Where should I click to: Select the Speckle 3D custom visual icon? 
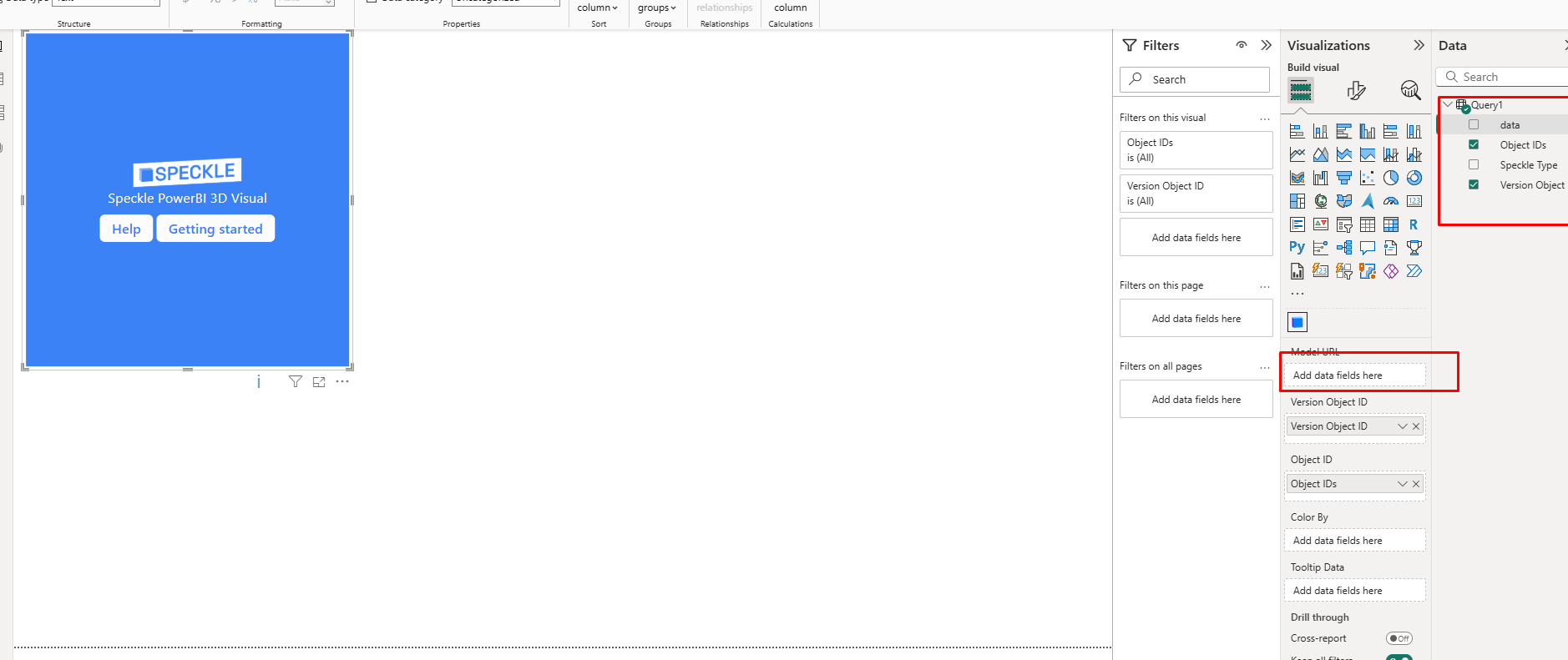(1297, 322)
